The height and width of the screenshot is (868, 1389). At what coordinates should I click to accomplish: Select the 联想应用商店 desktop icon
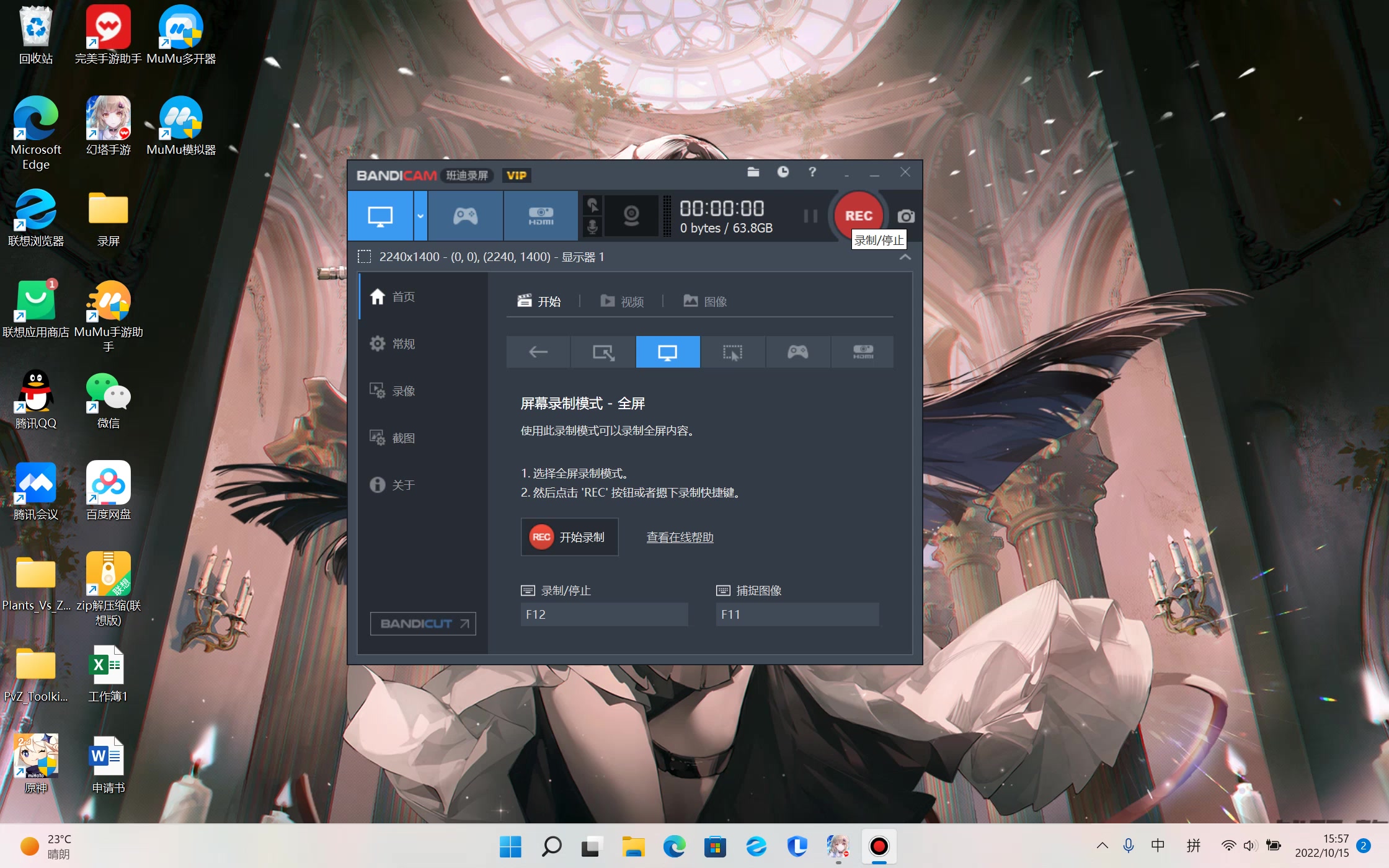[x=36, y=309]
